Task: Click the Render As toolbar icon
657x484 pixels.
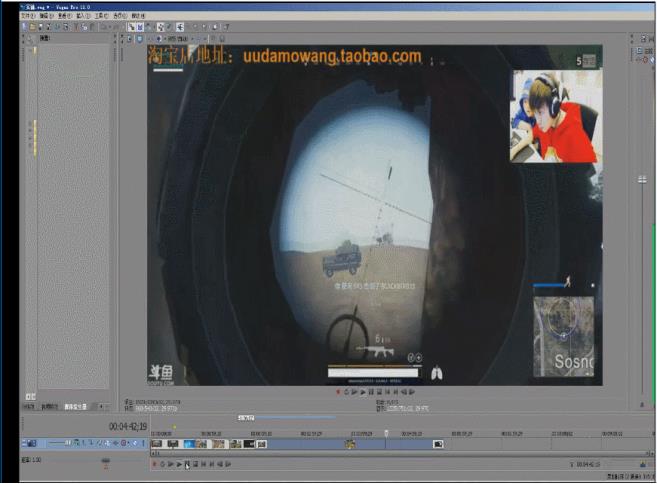Action: (x=57, y=27)
